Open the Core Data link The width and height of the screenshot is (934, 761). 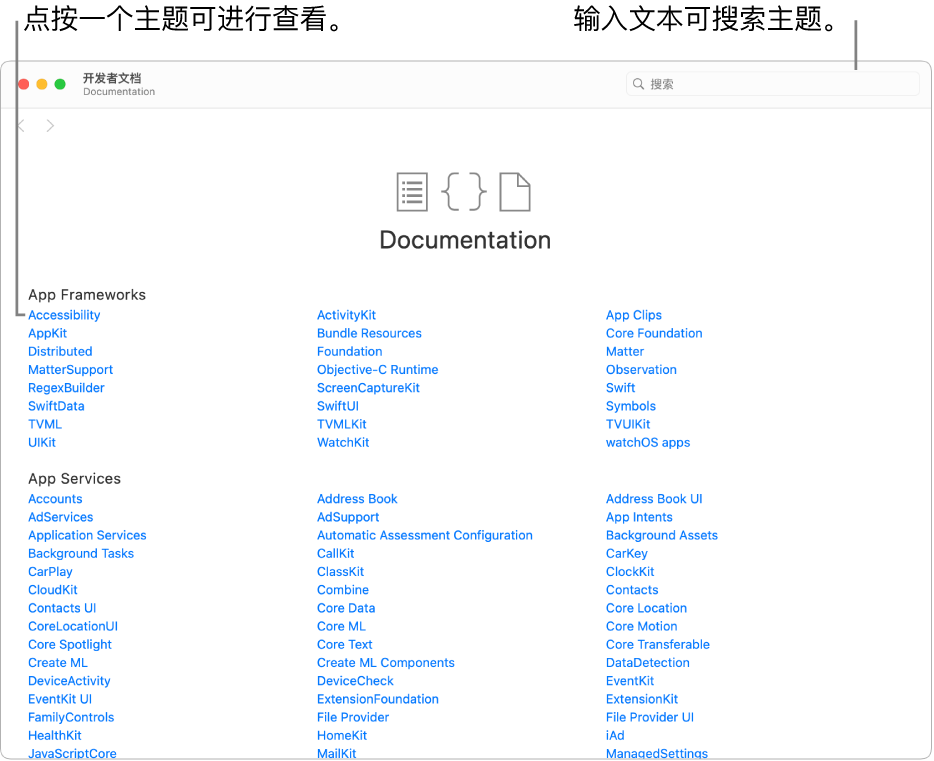coord(346,608)
